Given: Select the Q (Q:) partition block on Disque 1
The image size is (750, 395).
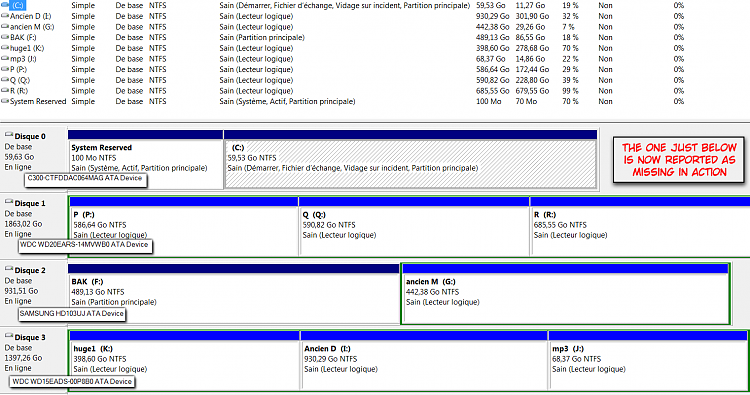Looking at the screenshot, I should (414, 226).
